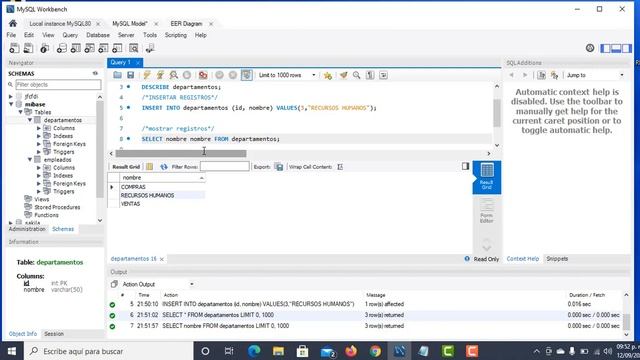Search table data toolbar icon
This screenshot has width=640, height=360.
click(133, 48)
